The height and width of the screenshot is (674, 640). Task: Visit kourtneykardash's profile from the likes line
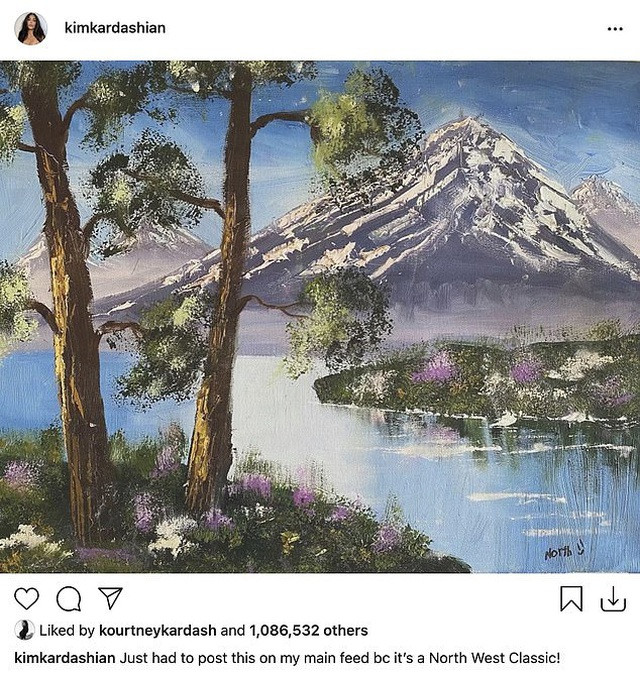click(x=156, y=631)
